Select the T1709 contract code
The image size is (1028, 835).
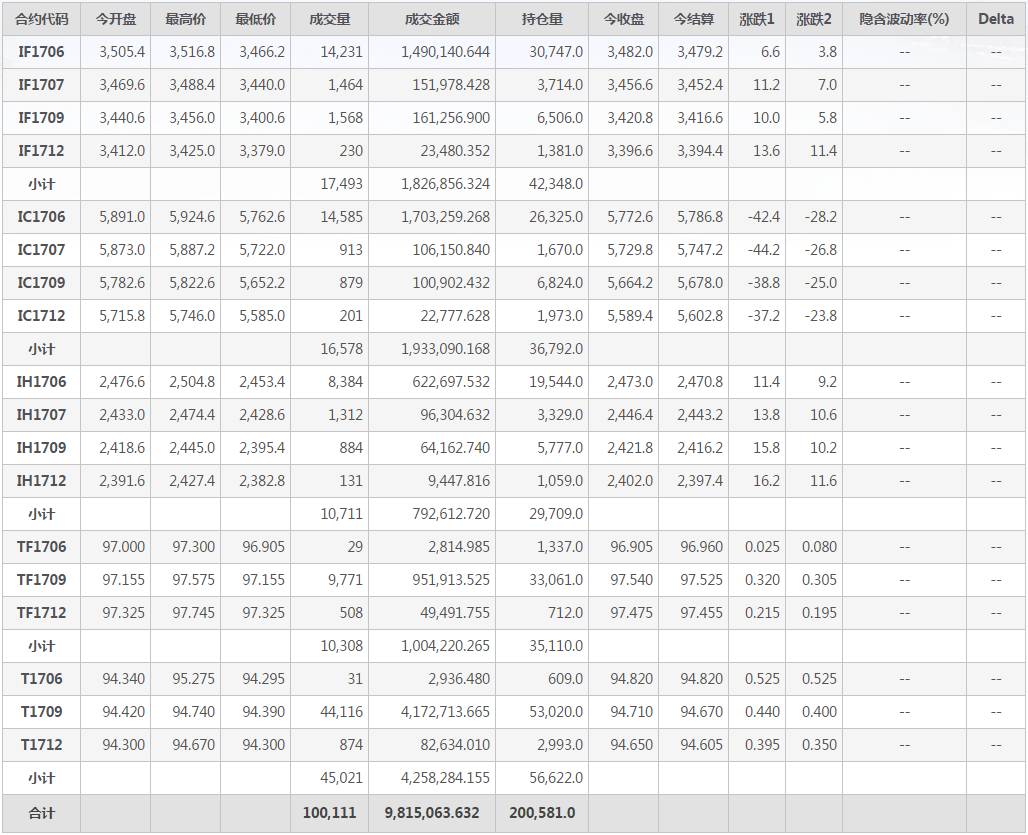pyautogui.click(x=41, y=712)
